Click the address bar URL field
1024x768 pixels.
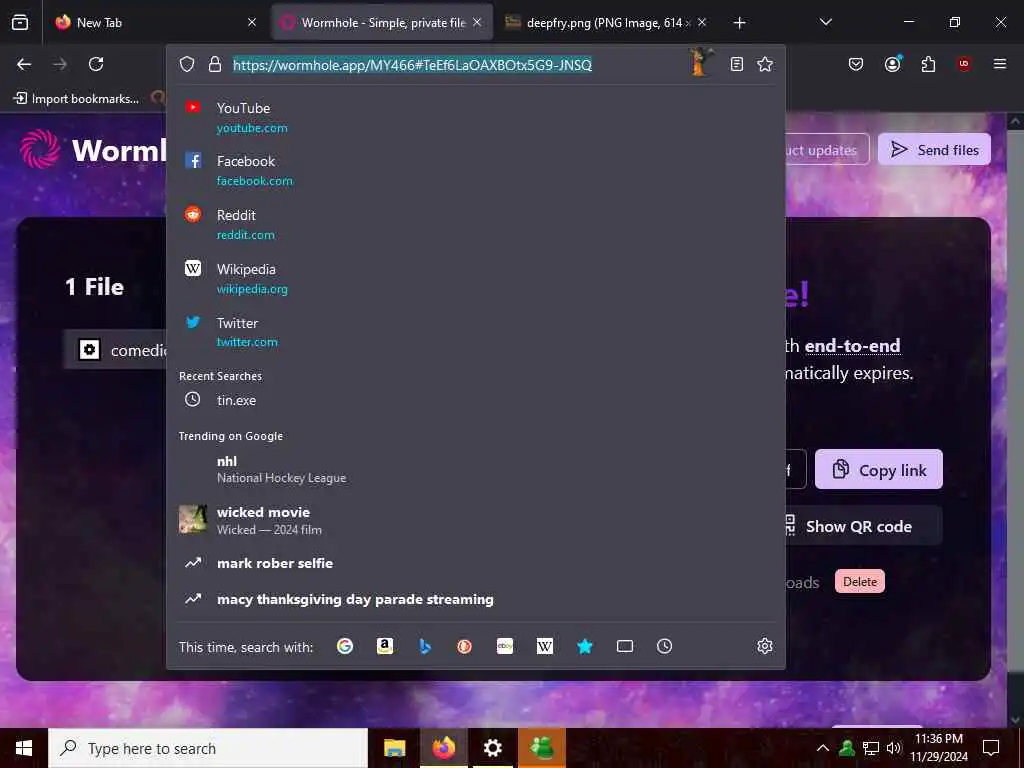tap(457, 65)
